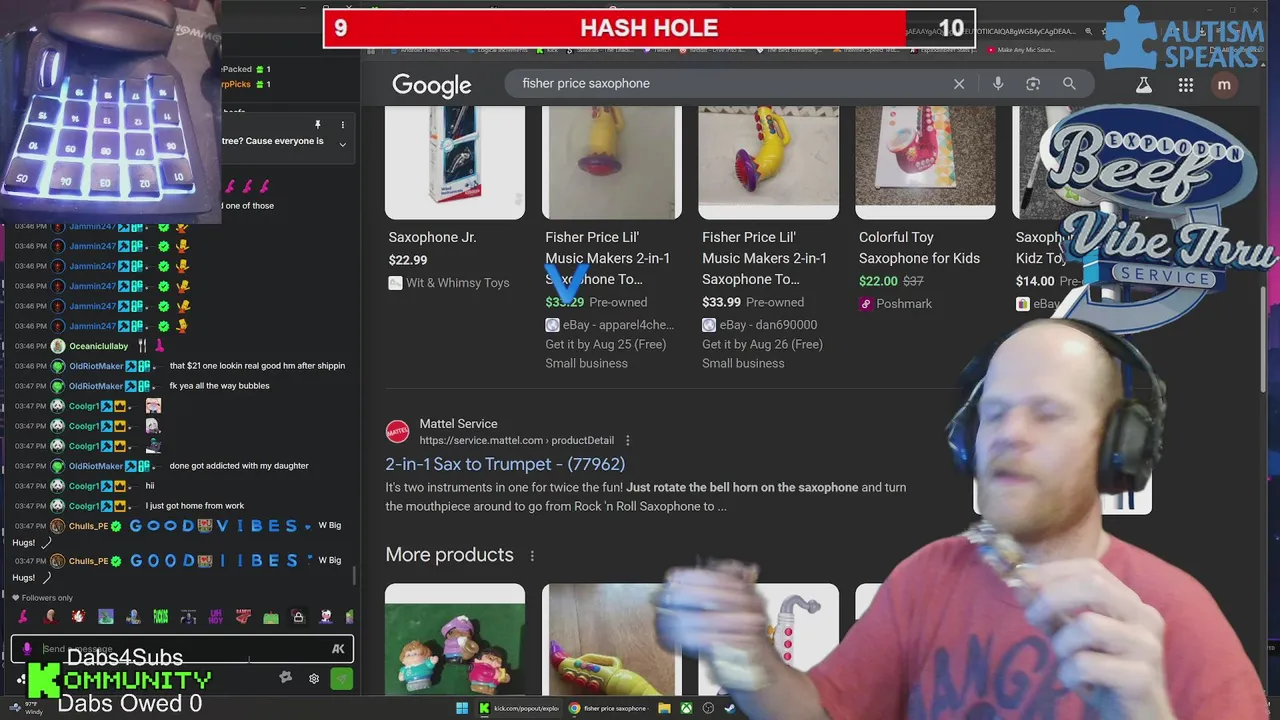
Task: Open Fisher Price Lil' Music Makers from dan690000
Action: 764,258
